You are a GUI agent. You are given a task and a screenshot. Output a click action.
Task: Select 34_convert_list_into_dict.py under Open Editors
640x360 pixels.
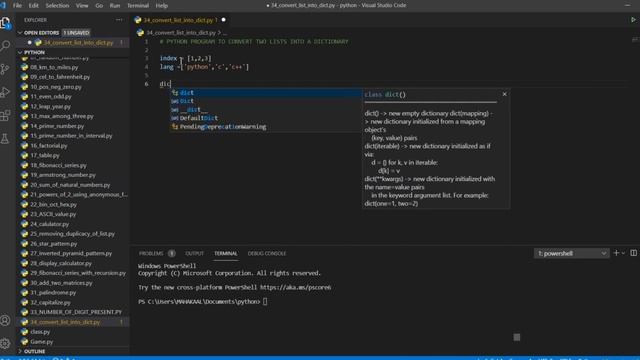pos(78,43)
